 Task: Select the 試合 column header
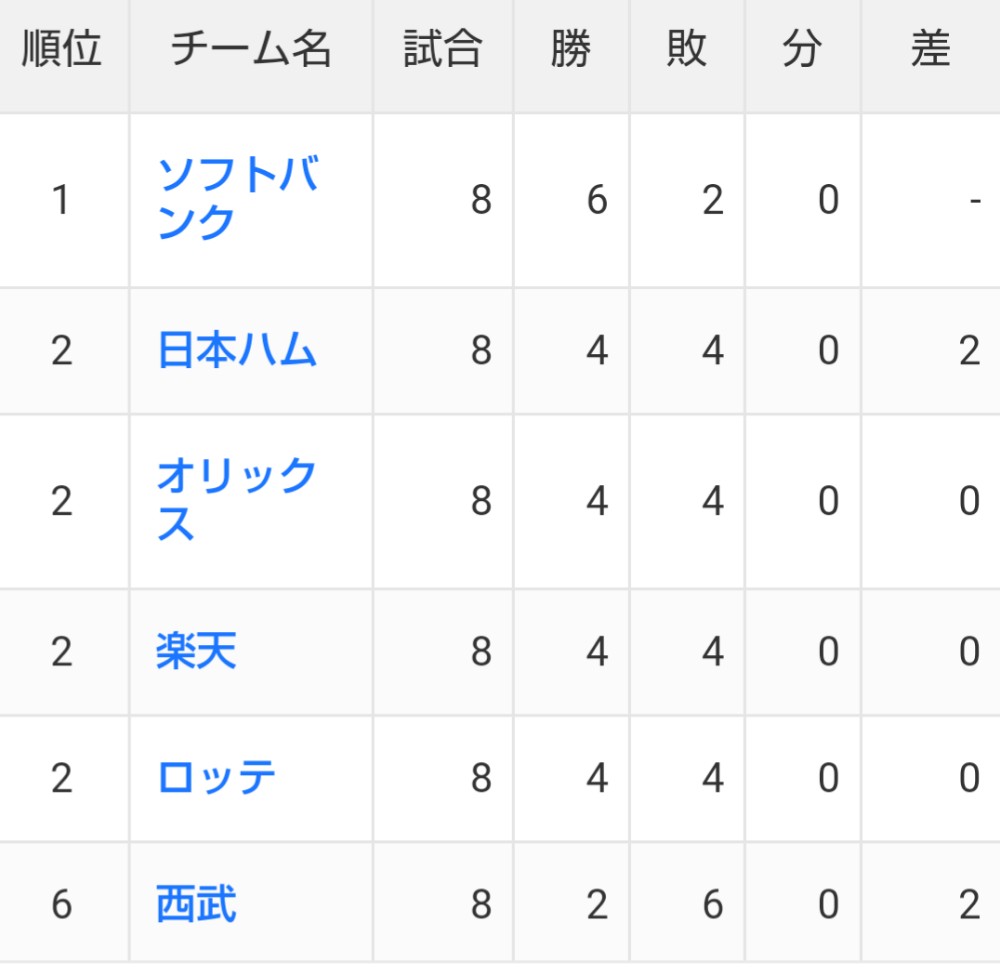tap(443, 50)
